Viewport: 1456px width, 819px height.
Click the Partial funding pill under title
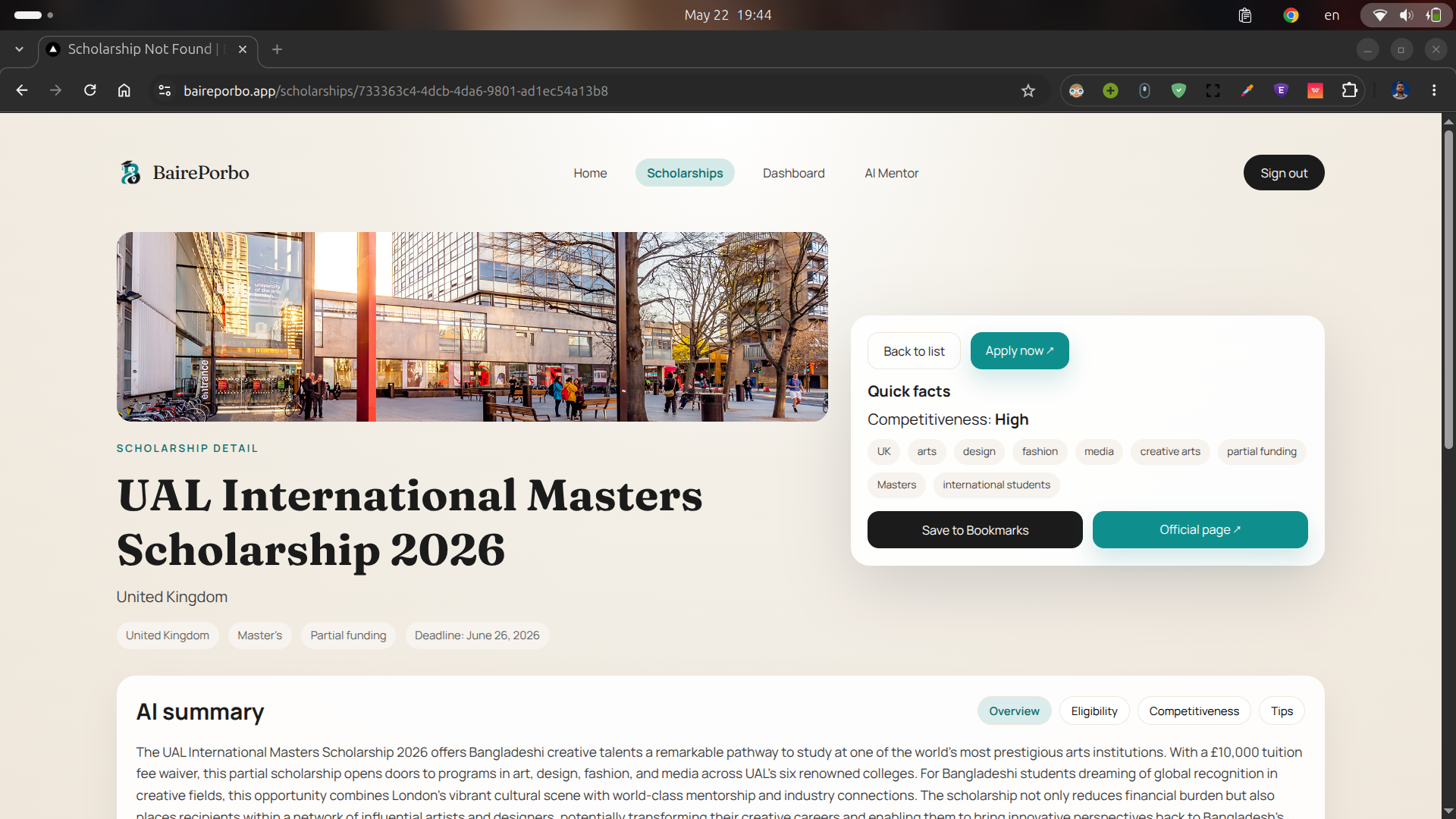(348, 635)
